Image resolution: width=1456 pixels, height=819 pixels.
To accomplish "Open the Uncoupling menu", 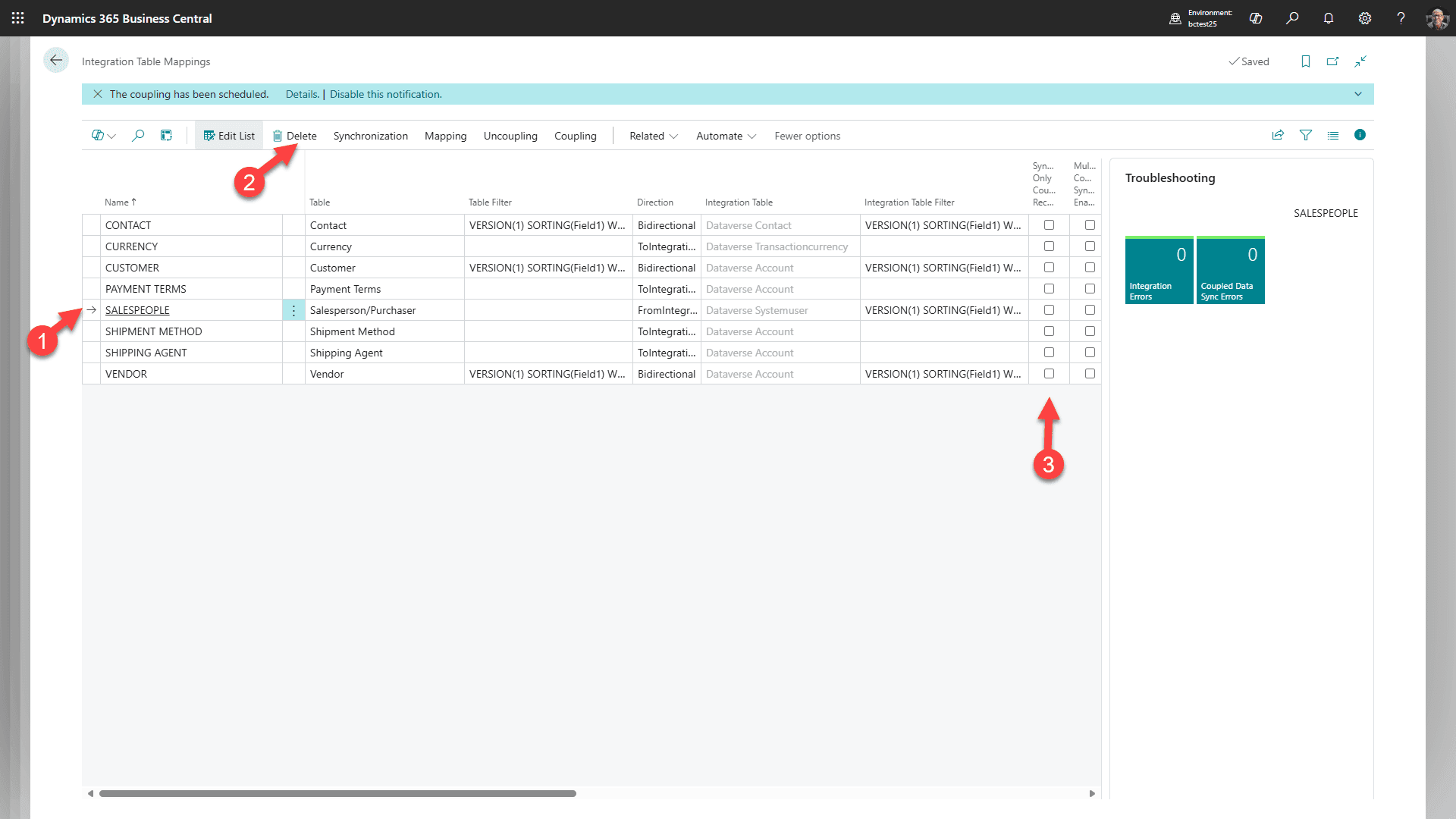I will tap(510, 136).
